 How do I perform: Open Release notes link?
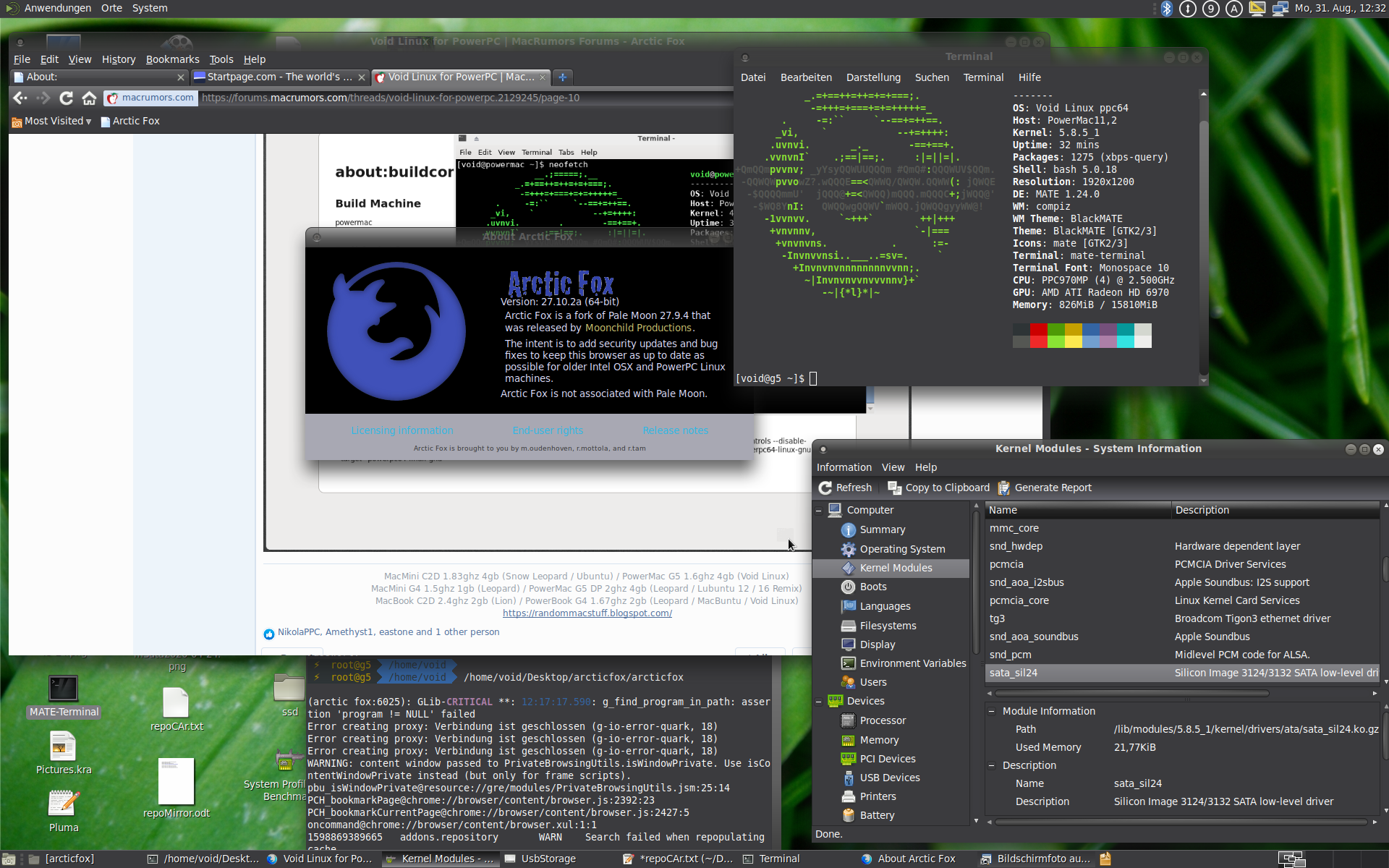pos(676,430)
